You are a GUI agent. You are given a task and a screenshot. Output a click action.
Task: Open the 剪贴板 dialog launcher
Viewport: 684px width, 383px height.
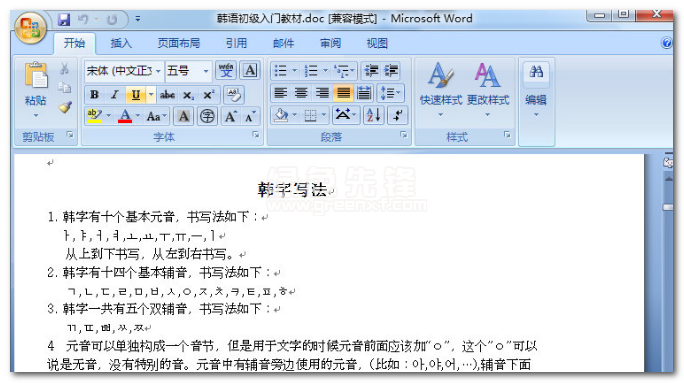(70, 135)
